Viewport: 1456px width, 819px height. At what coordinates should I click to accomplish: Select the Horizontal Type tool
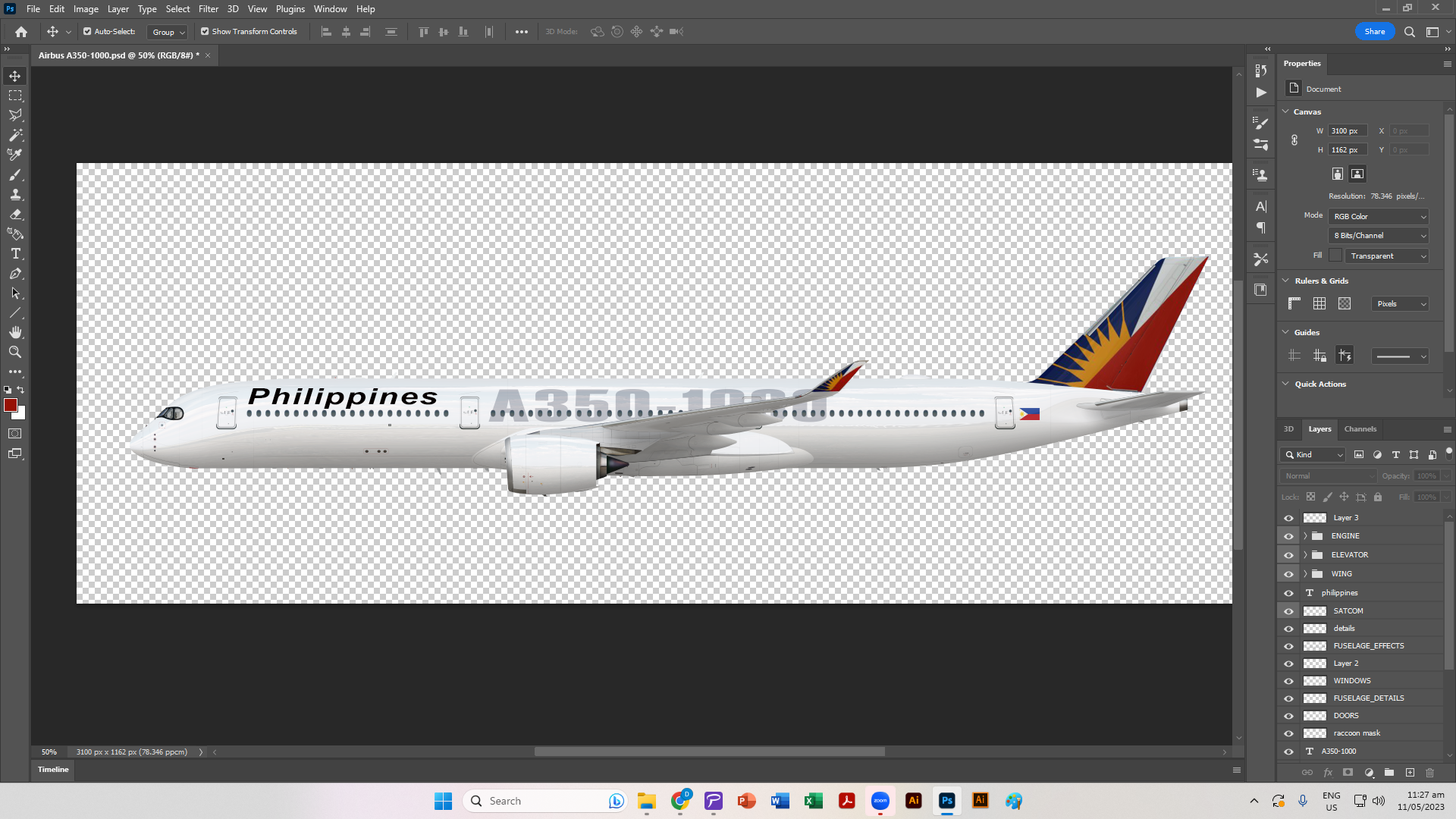(15, 253)
